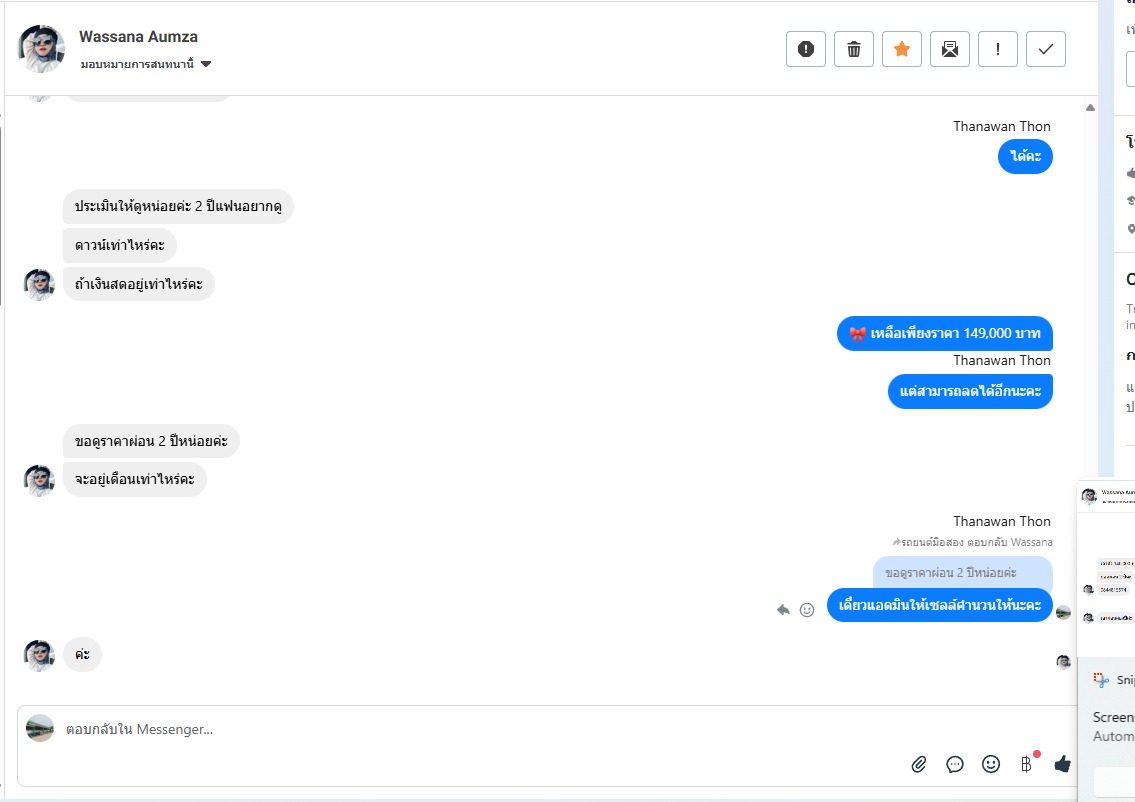This screenshot has height=802, width=1135.
Task: Toggle the exclamation priority button
Action: [998, 49]
